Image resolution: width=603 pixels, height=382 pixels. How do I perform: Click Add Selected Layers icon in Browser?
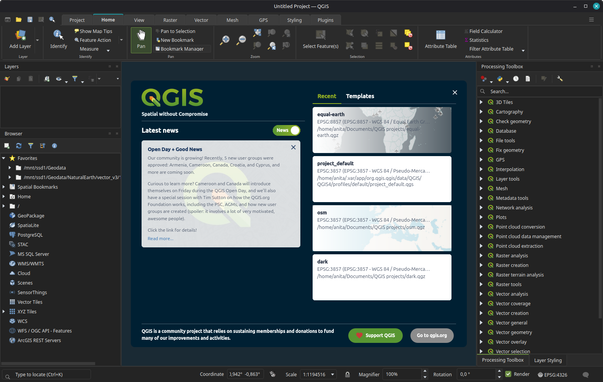coord(7,146)
